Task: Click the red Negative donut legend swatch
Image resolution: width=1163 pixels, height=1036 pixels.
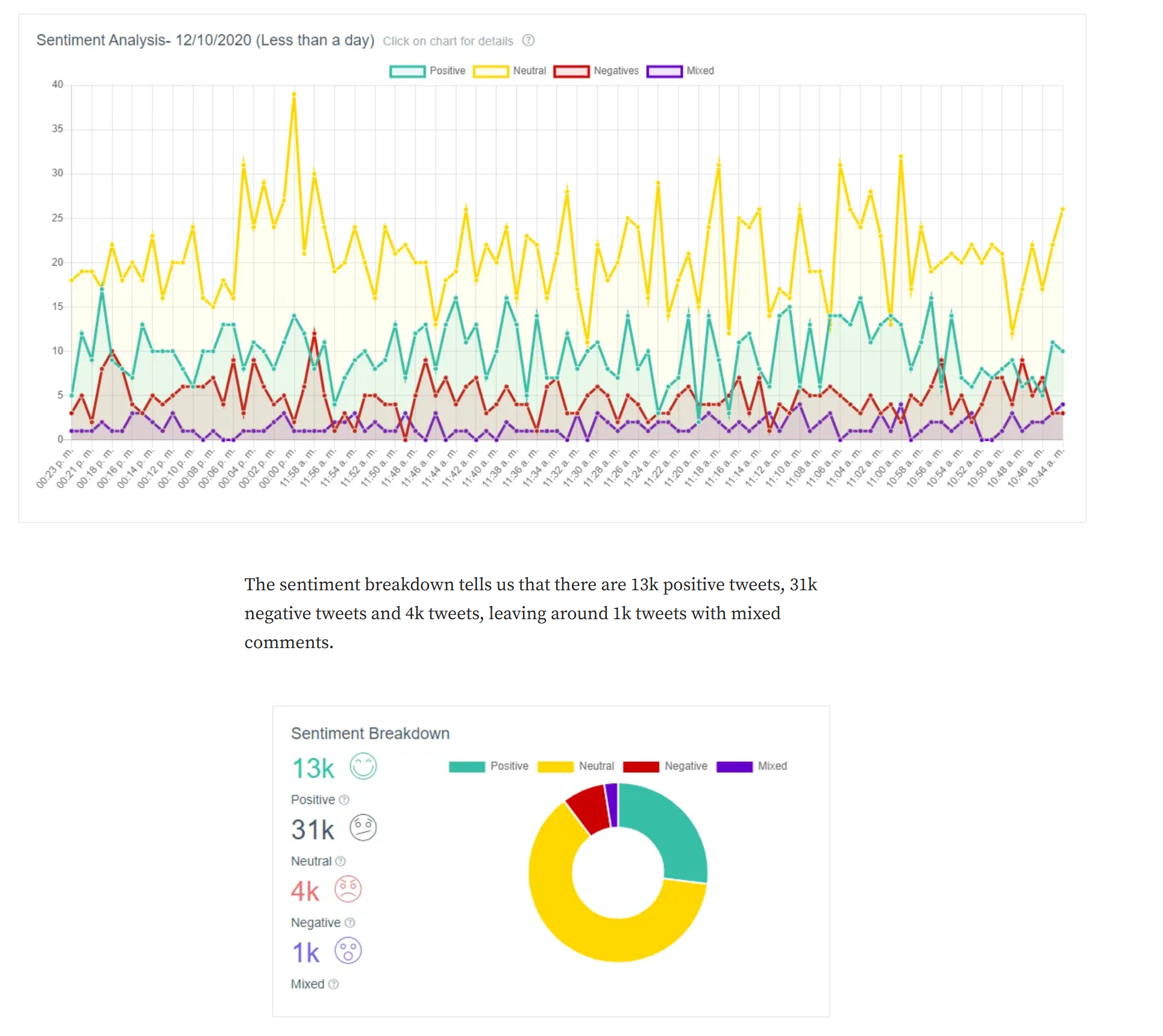Action: point(641,767)
